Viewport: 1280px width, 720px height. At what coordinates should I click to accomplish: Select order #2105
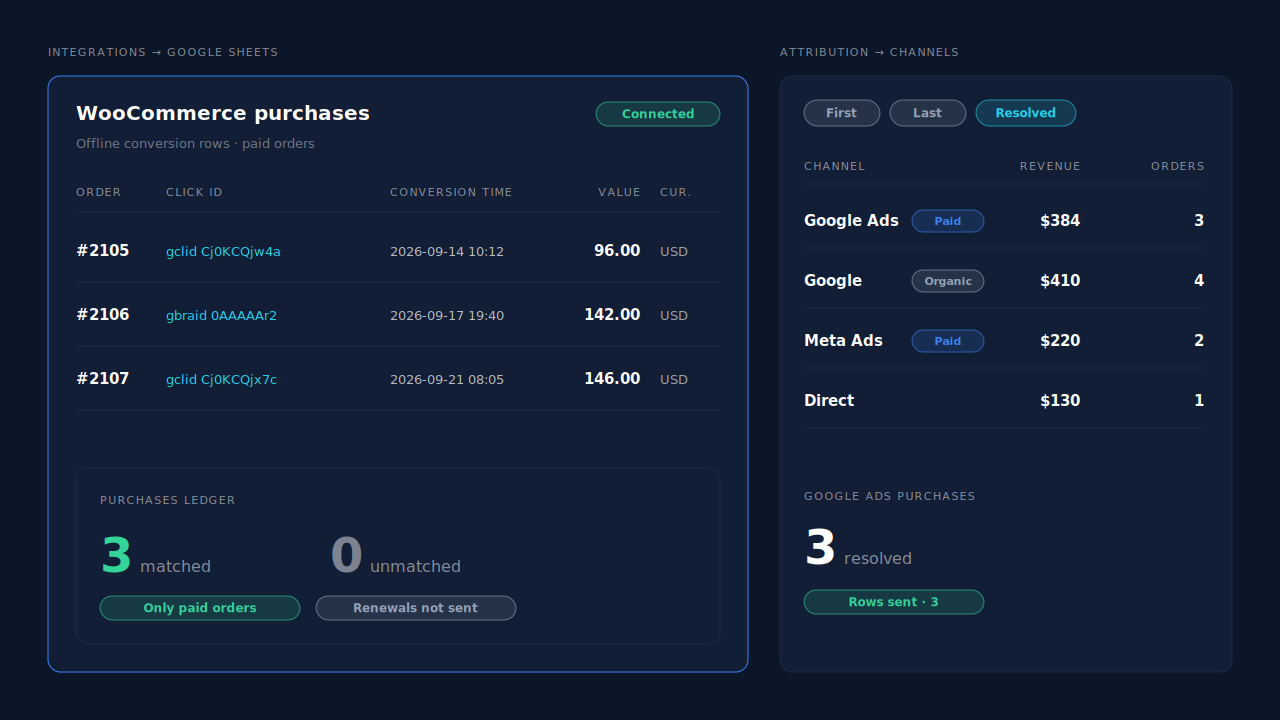103,251
